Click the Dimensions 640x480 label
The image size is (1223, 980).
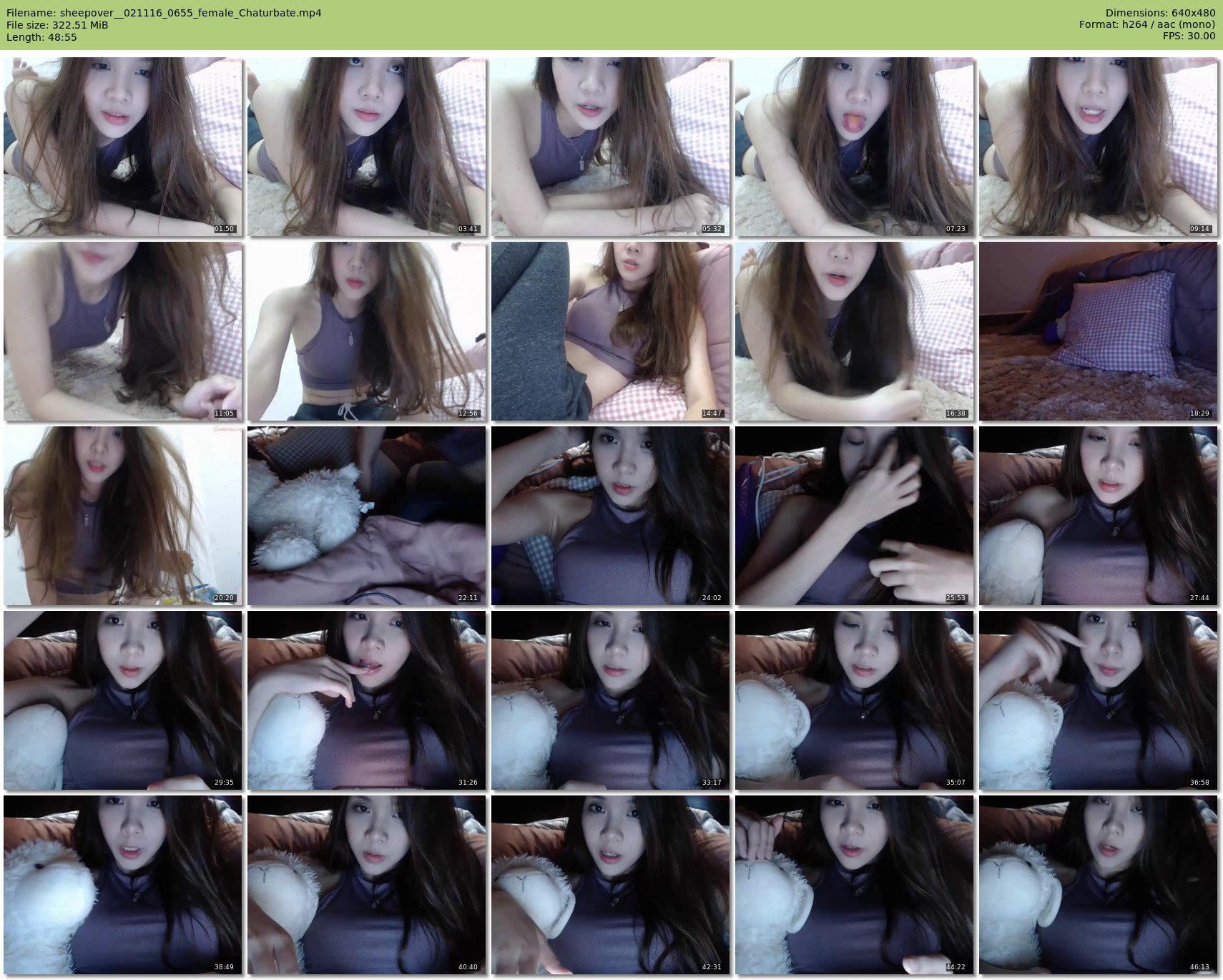tap(1160, 13)
